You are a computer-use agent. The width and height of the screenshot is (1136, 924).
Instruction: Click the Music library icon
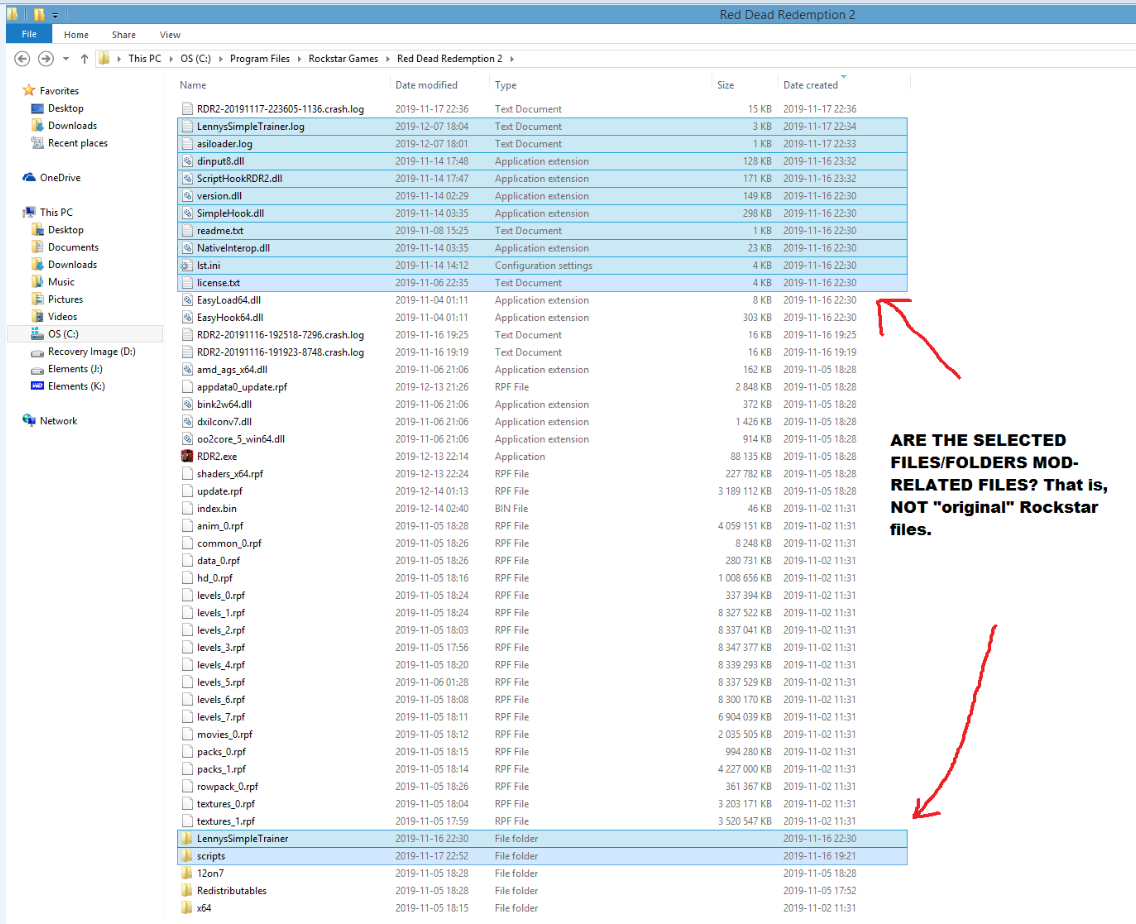(x=38, y=282)
